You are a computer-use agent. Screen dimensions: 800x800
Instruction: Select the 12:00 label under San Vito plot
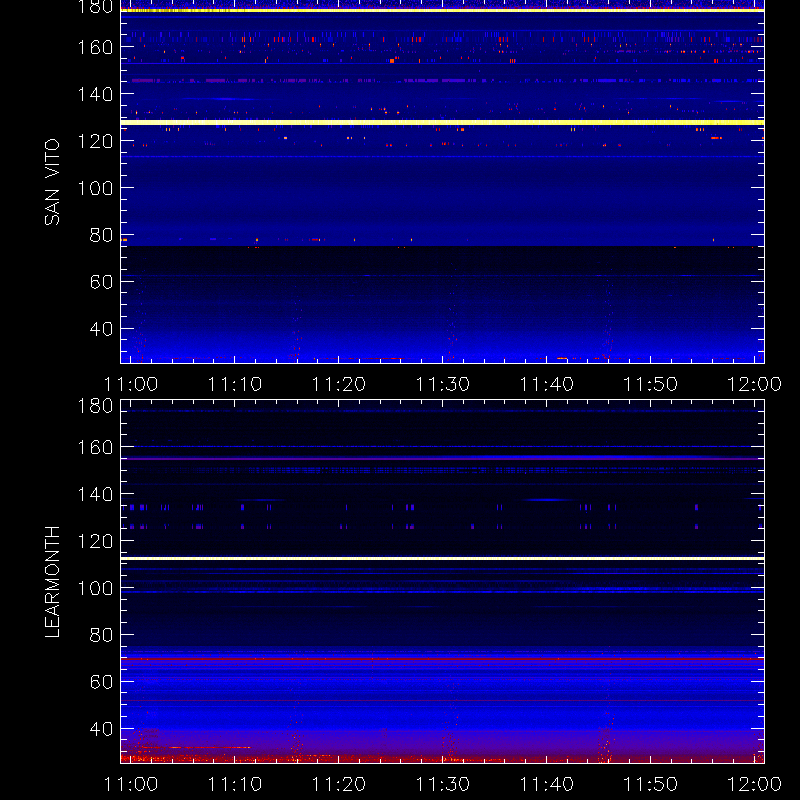pos(755,384)
